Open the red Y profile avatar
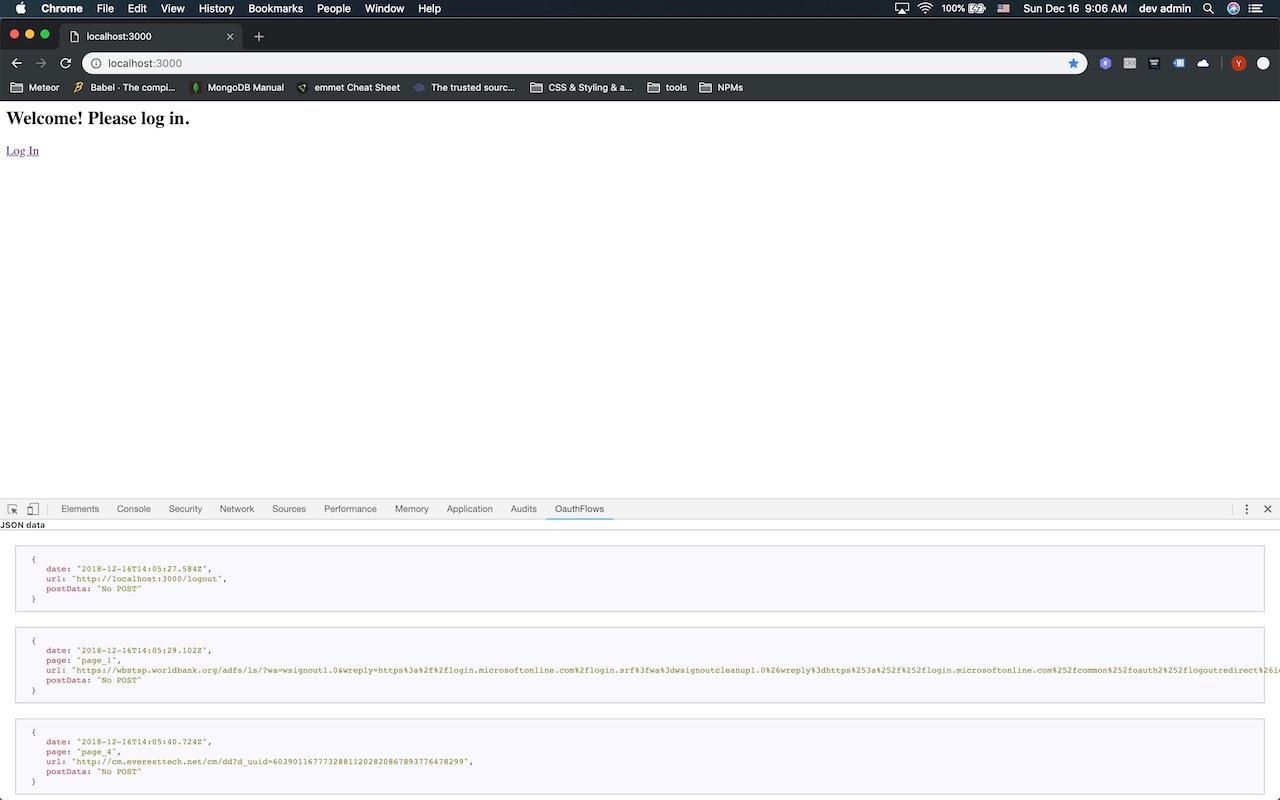This screenshot has width=1280, height=800. (x=1239, y=63)
